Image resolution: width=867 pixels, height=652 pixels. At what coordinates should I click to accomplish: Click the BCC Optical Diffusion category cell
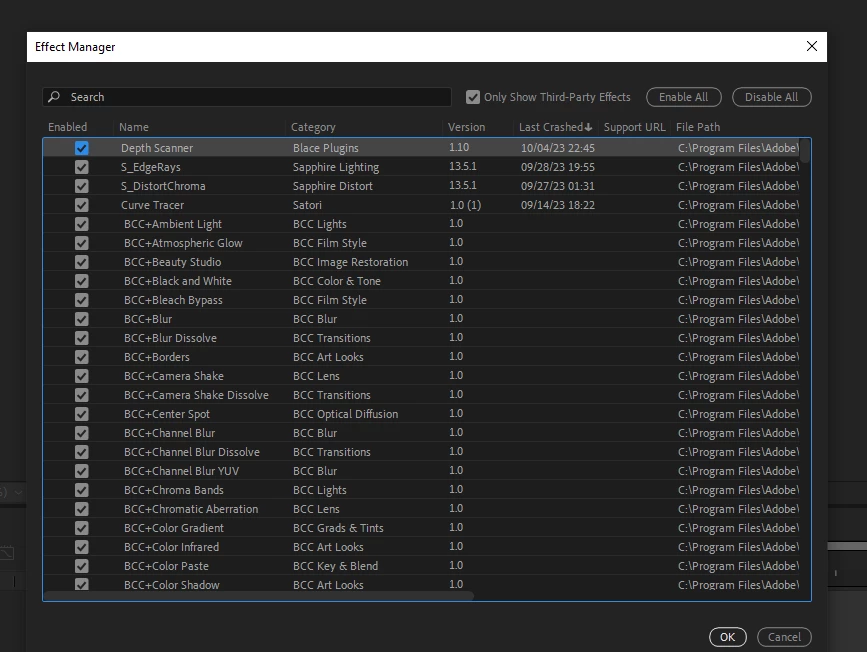pyautogui.click(x=346, y=414)
